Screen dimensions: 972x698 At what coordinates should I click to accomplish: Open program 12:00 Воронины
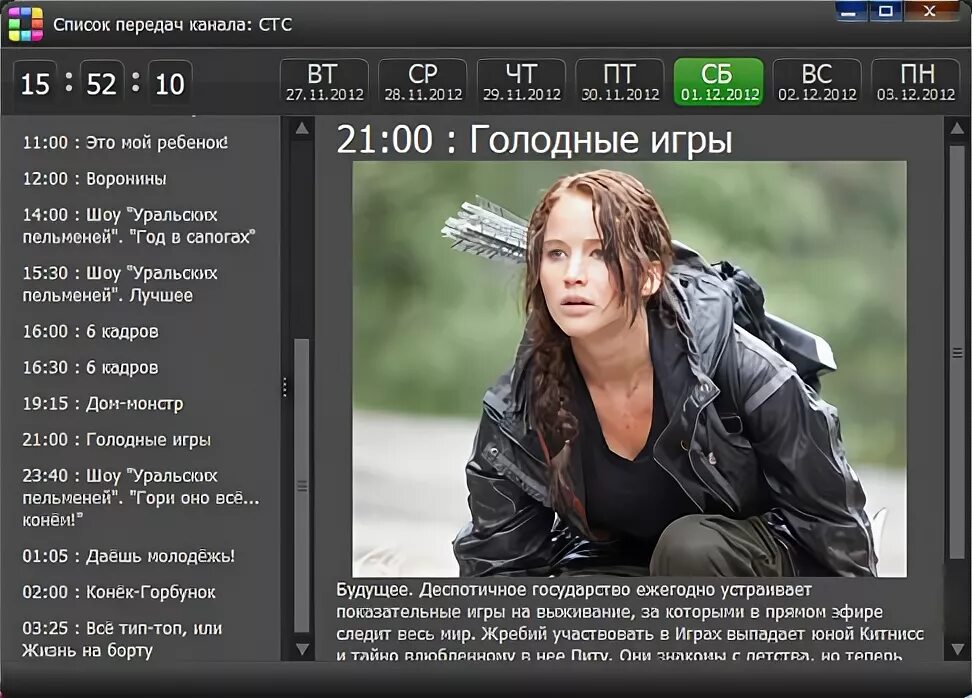pos(94,179)
